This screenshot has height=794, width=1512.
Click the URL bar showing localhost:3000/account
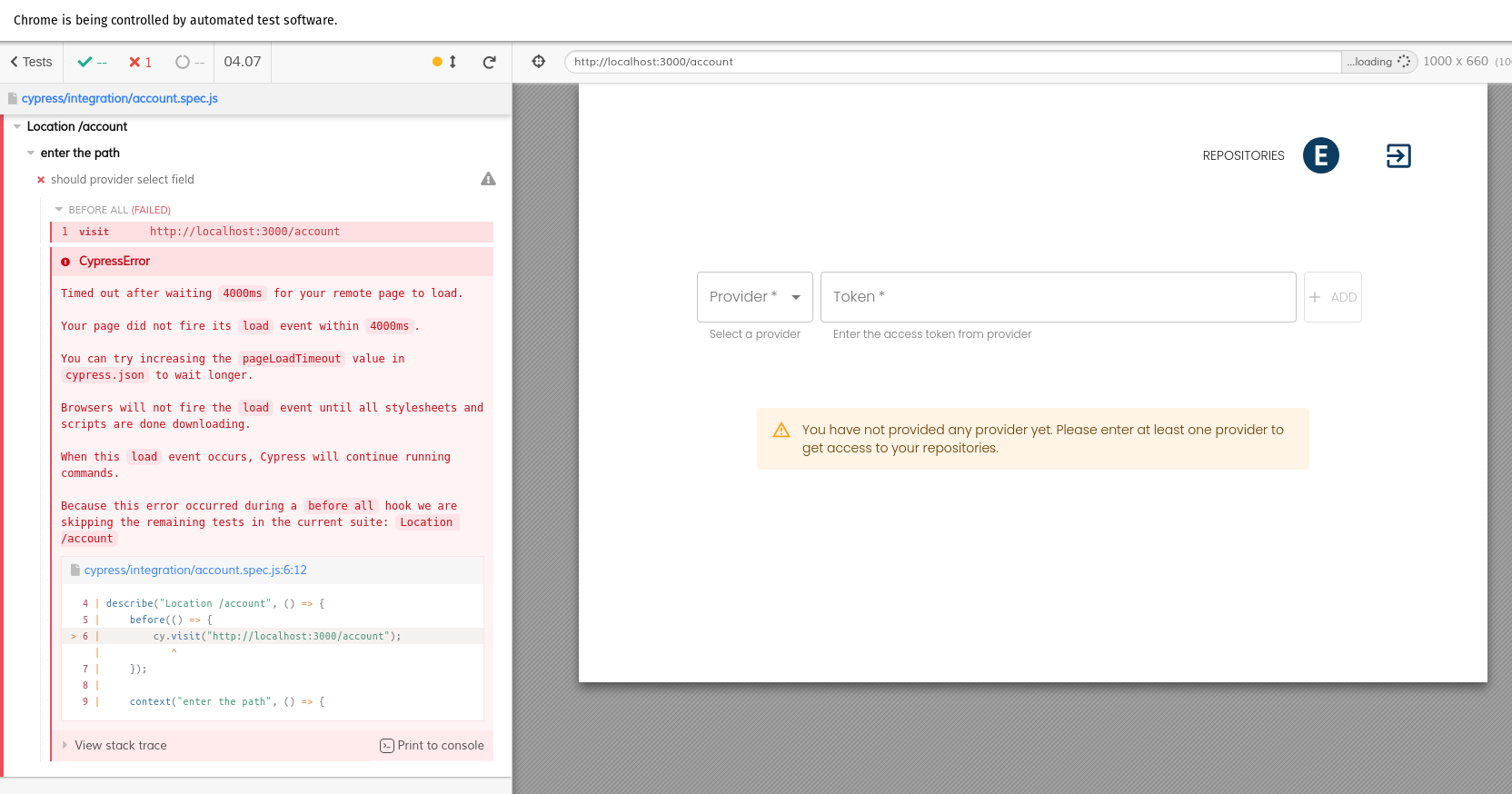point(952,62)
